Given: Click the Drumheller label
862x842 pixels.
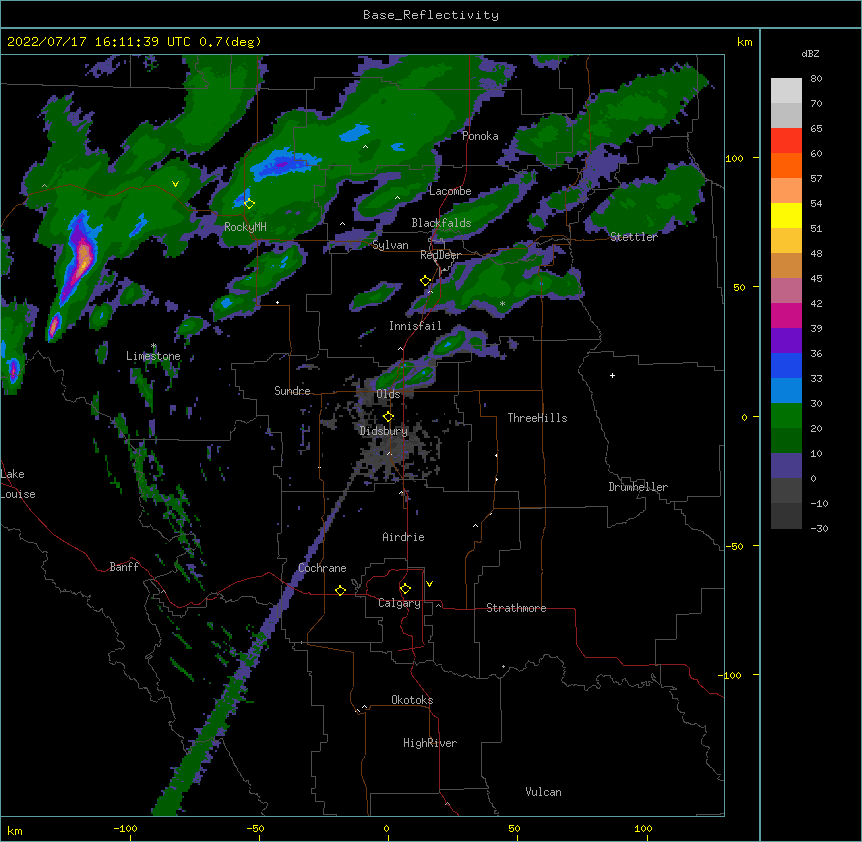Looking at the screenshot, I should pos(638,487).
